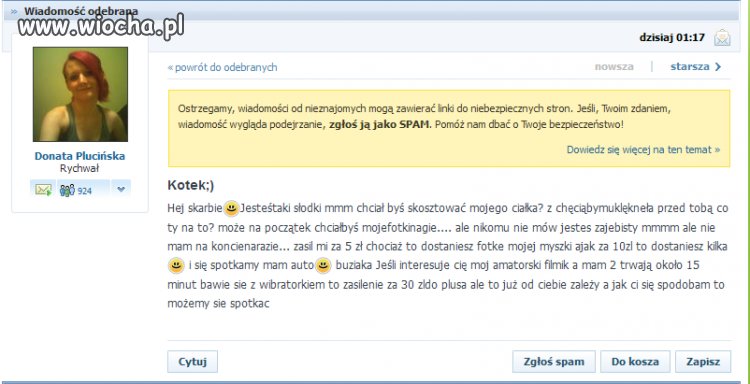This screenshot has width=750, height=384.
Task: Click the envelope icon beside the message time
Action: click(x=722, y=38)
